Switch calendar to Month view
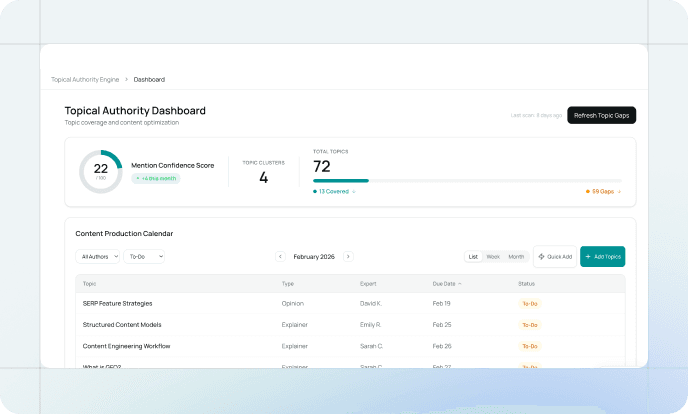Viewport: 688px width, 414px height. point(516,257)
